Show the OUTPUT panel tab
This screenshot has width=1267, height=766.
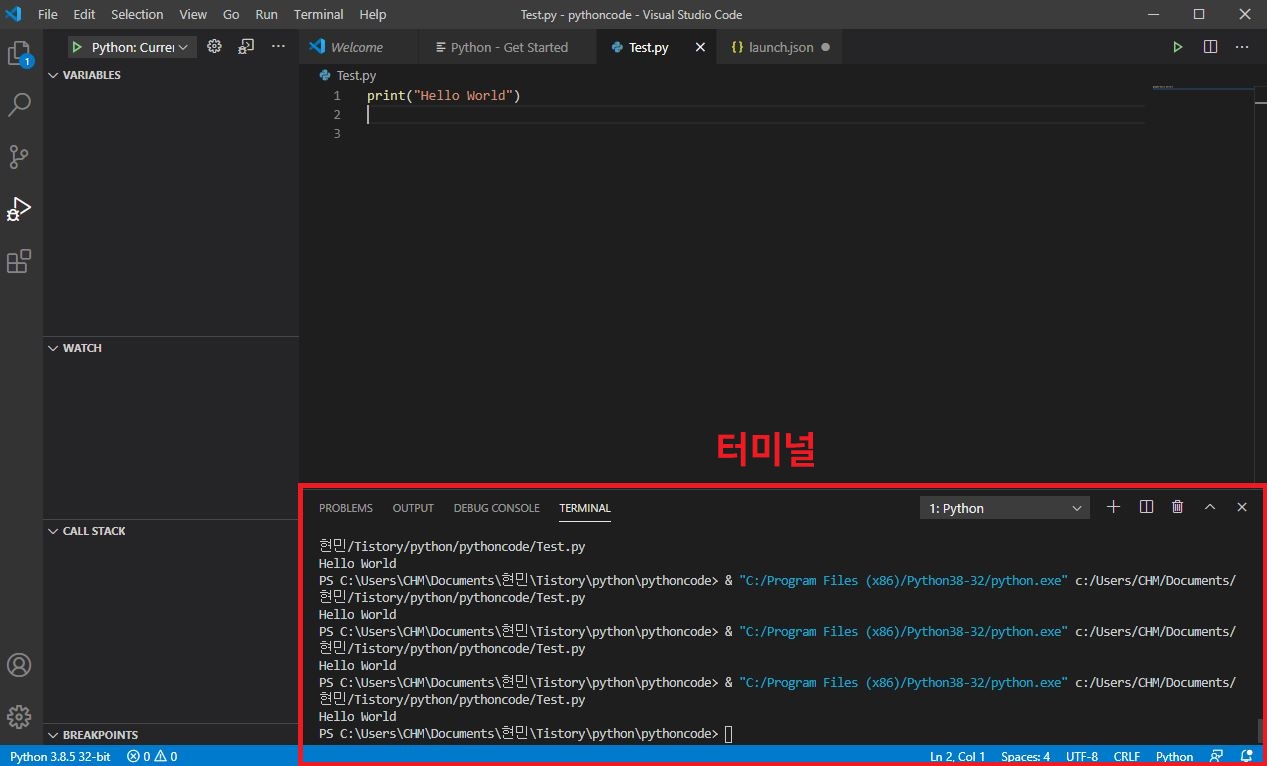click(413, 508)
